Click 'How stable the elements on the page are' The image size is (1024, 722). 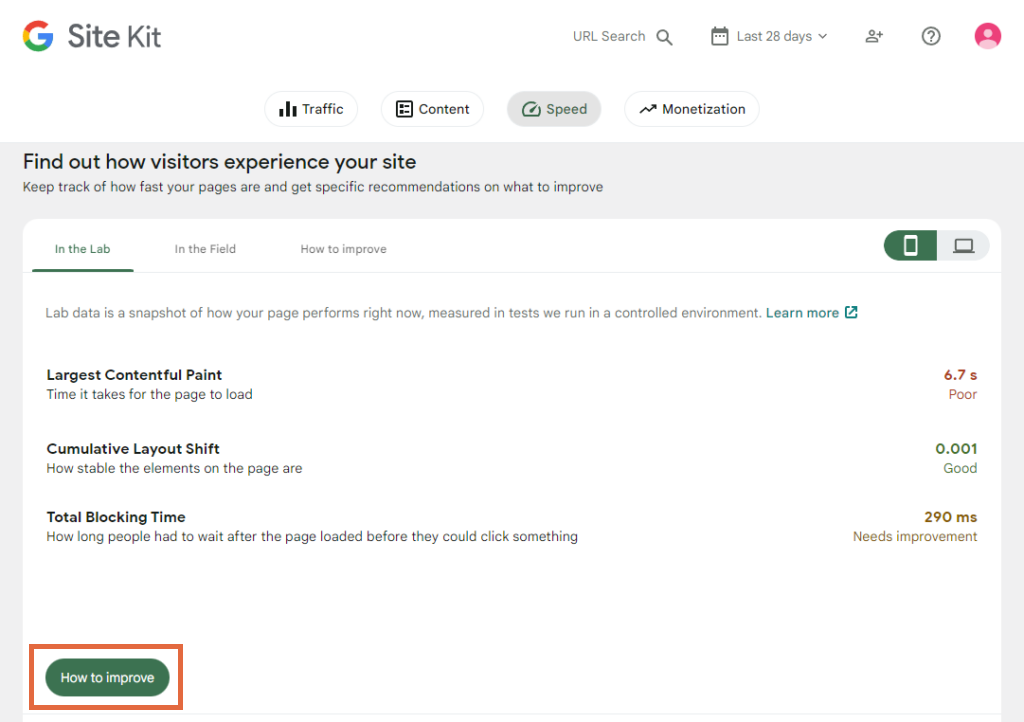tap(174, 468)
